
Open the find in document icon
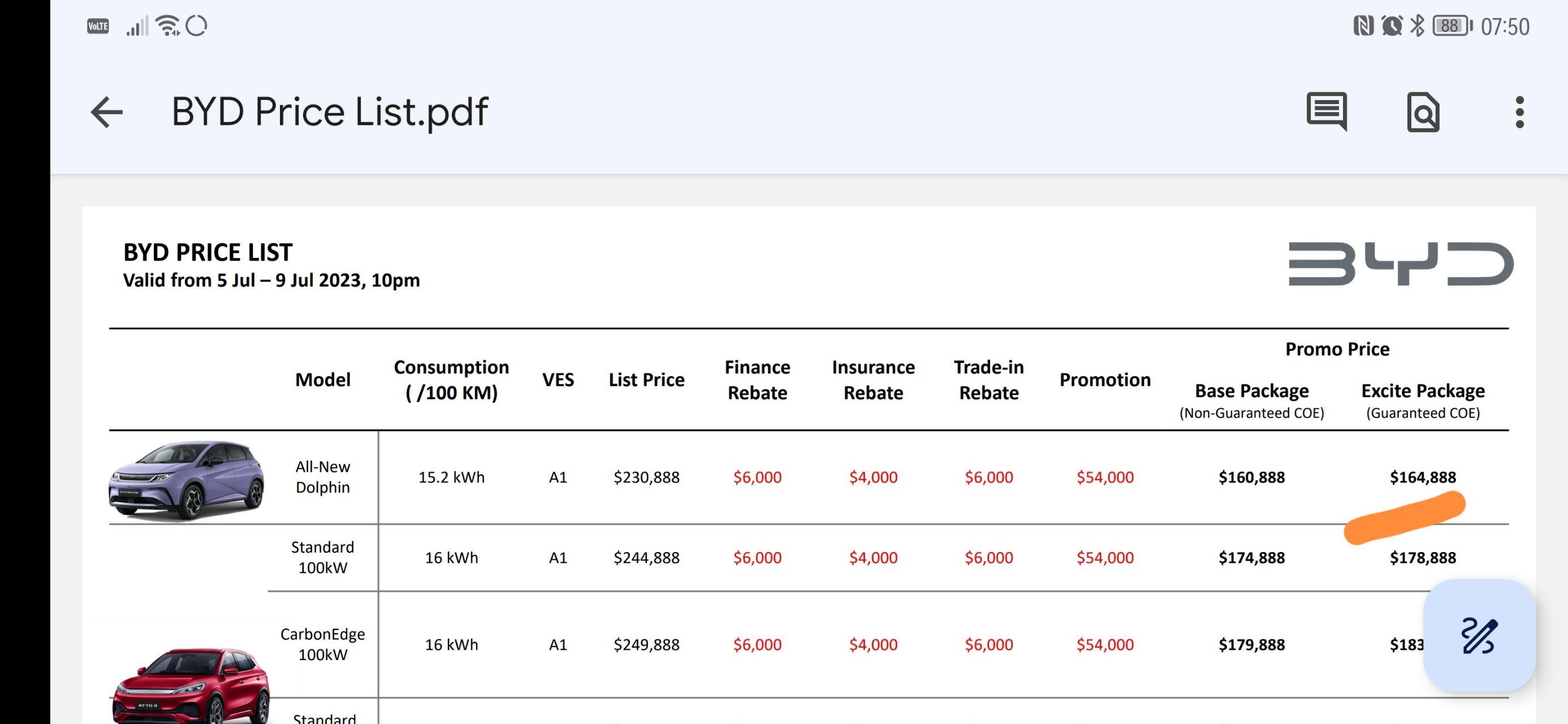point(1423,112)
